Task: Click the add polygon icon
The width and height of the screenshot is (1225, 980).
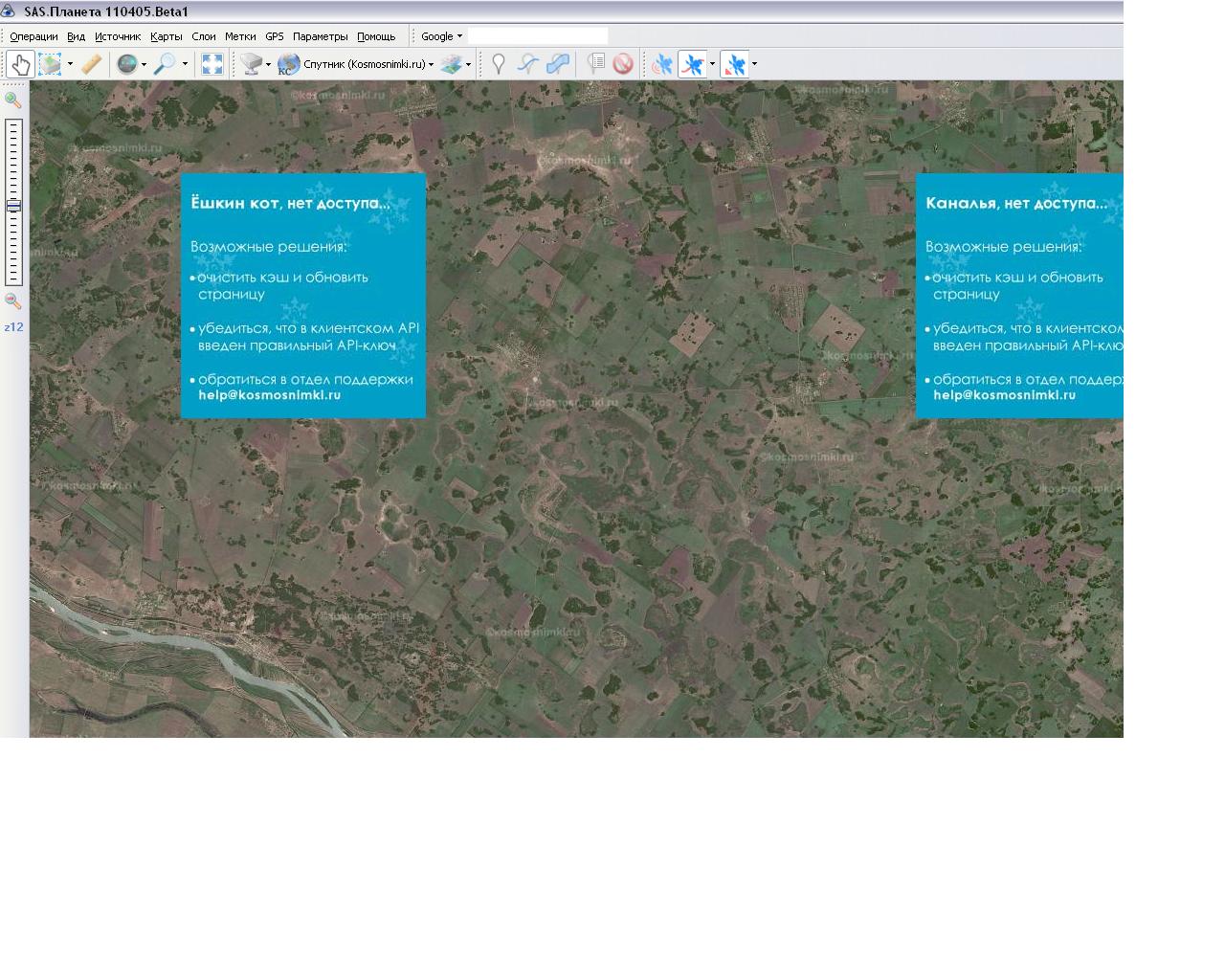Action: 558,64
